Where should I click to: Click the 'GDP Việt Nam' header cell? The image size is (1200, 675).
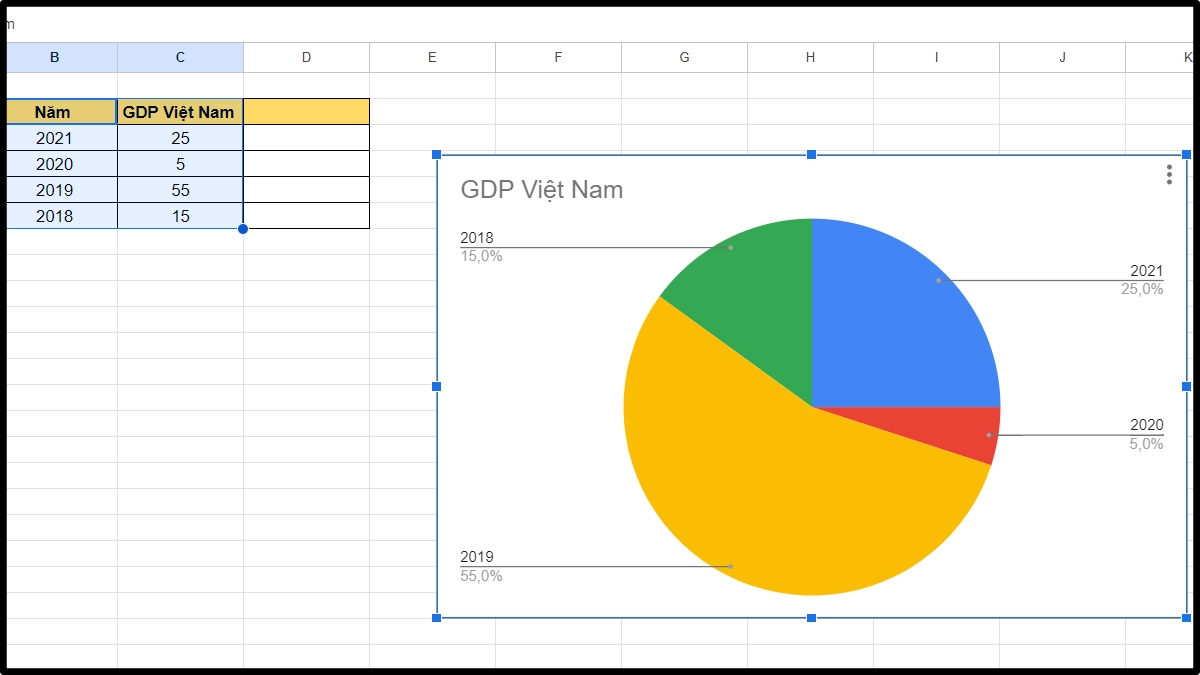[180, 112]
